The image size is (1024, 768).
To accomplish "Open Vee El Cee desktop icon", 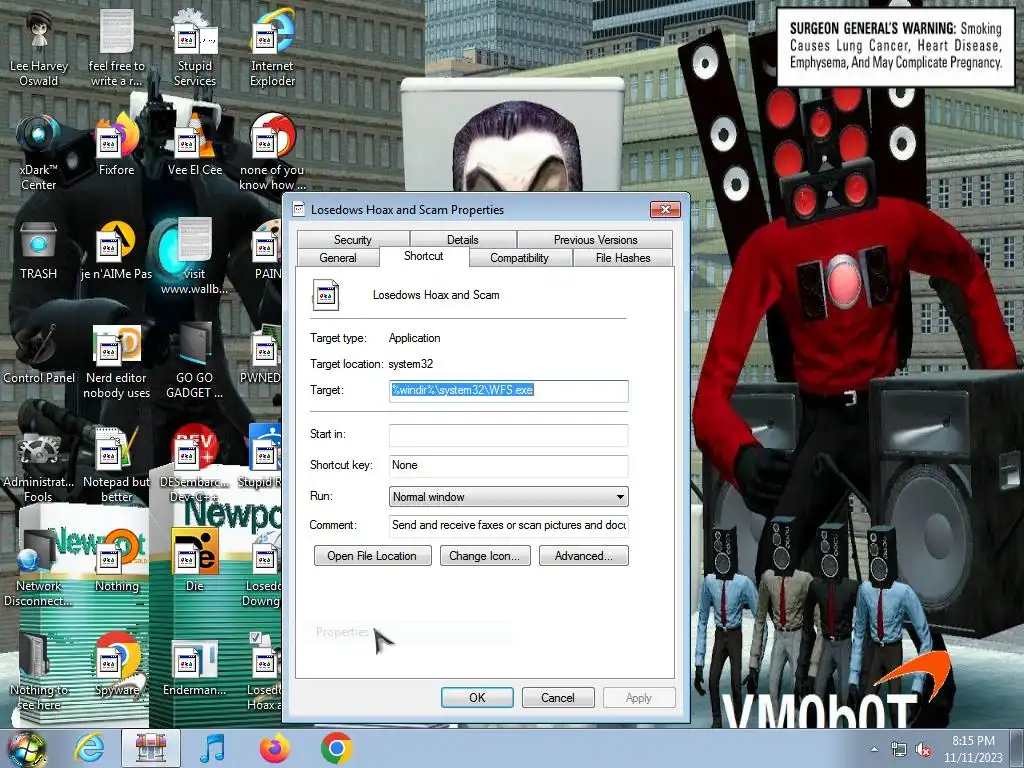I will coord(195,145).
